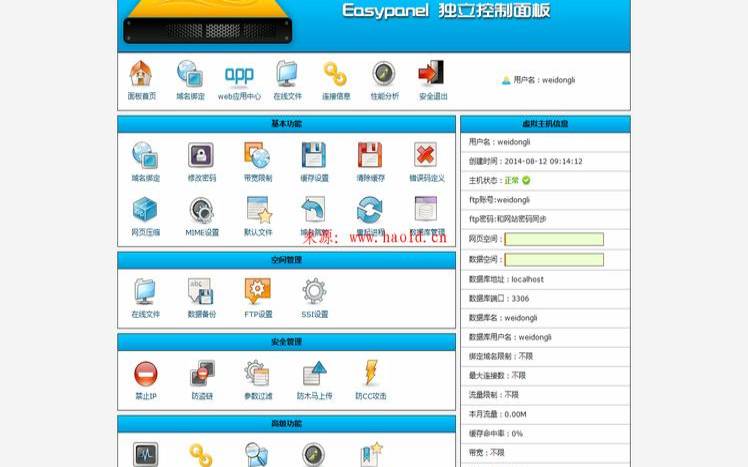The height and width of the screenshot is (467, 748).
Task: Click the blue circular-arrows refresh icon in 基本功能
Action: 370,210
